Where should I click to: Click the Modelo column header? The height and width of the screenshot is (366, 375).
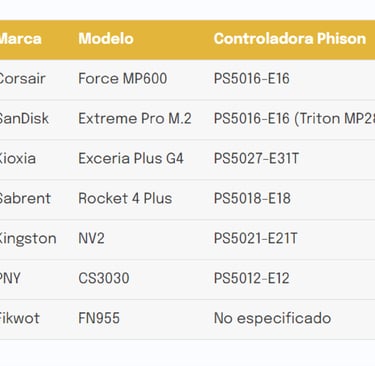106,39
